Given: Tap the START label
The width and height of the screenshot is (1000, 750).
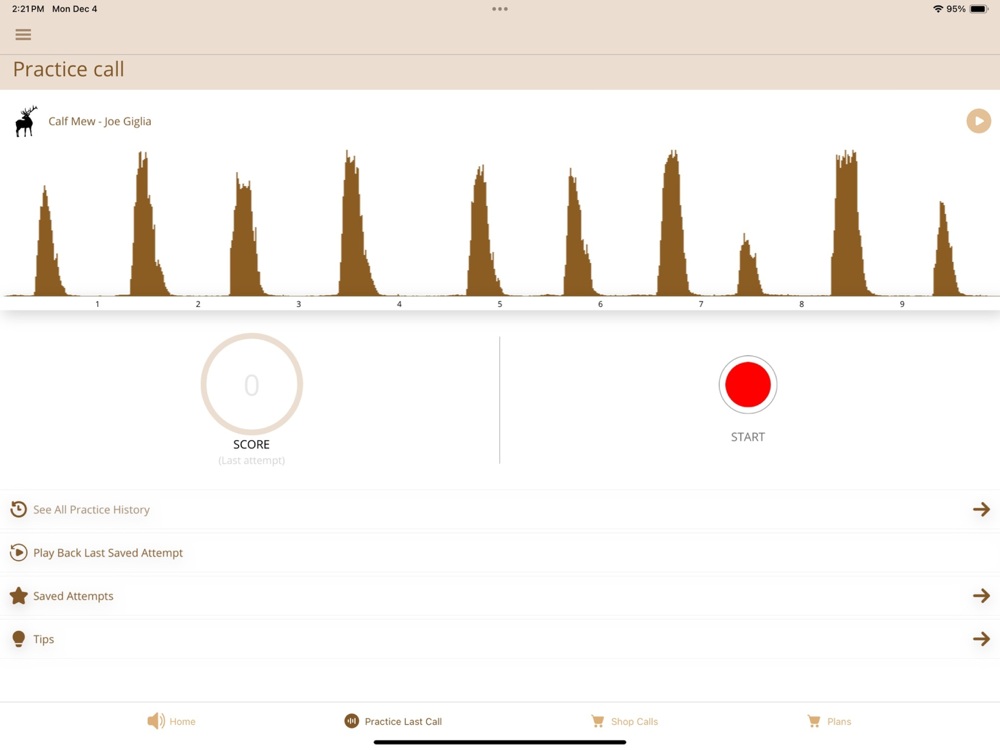Looking at the screenshot, I should [747, 437].
